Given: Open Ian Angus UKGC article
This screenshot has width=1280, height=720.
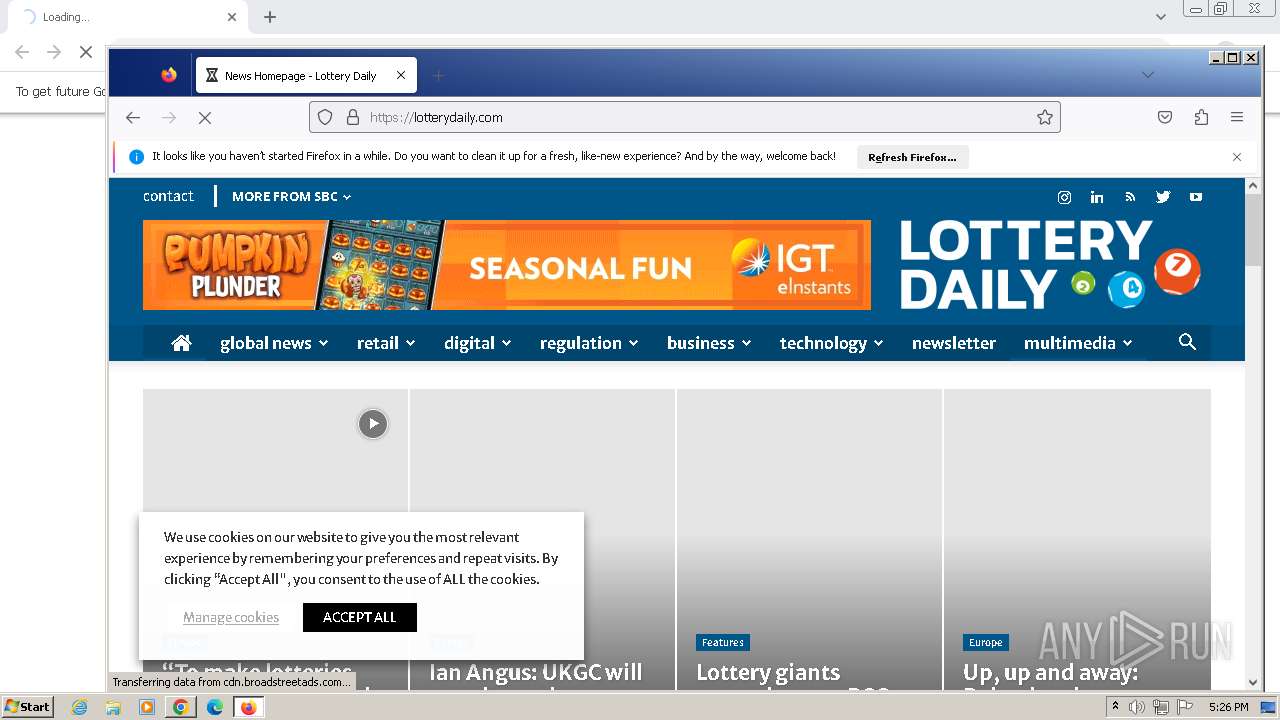Looking at the screenshot, I should tap(535, 675).
